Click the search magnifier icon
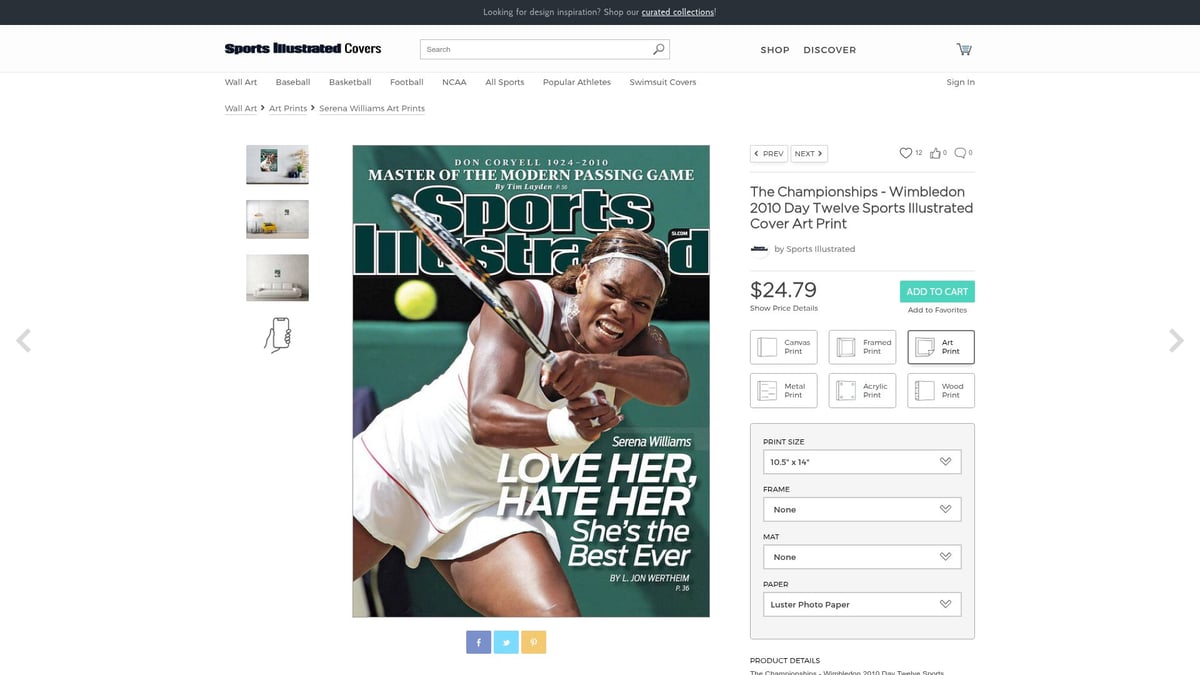Screen dimensions: 1200x675 [658, 48]
